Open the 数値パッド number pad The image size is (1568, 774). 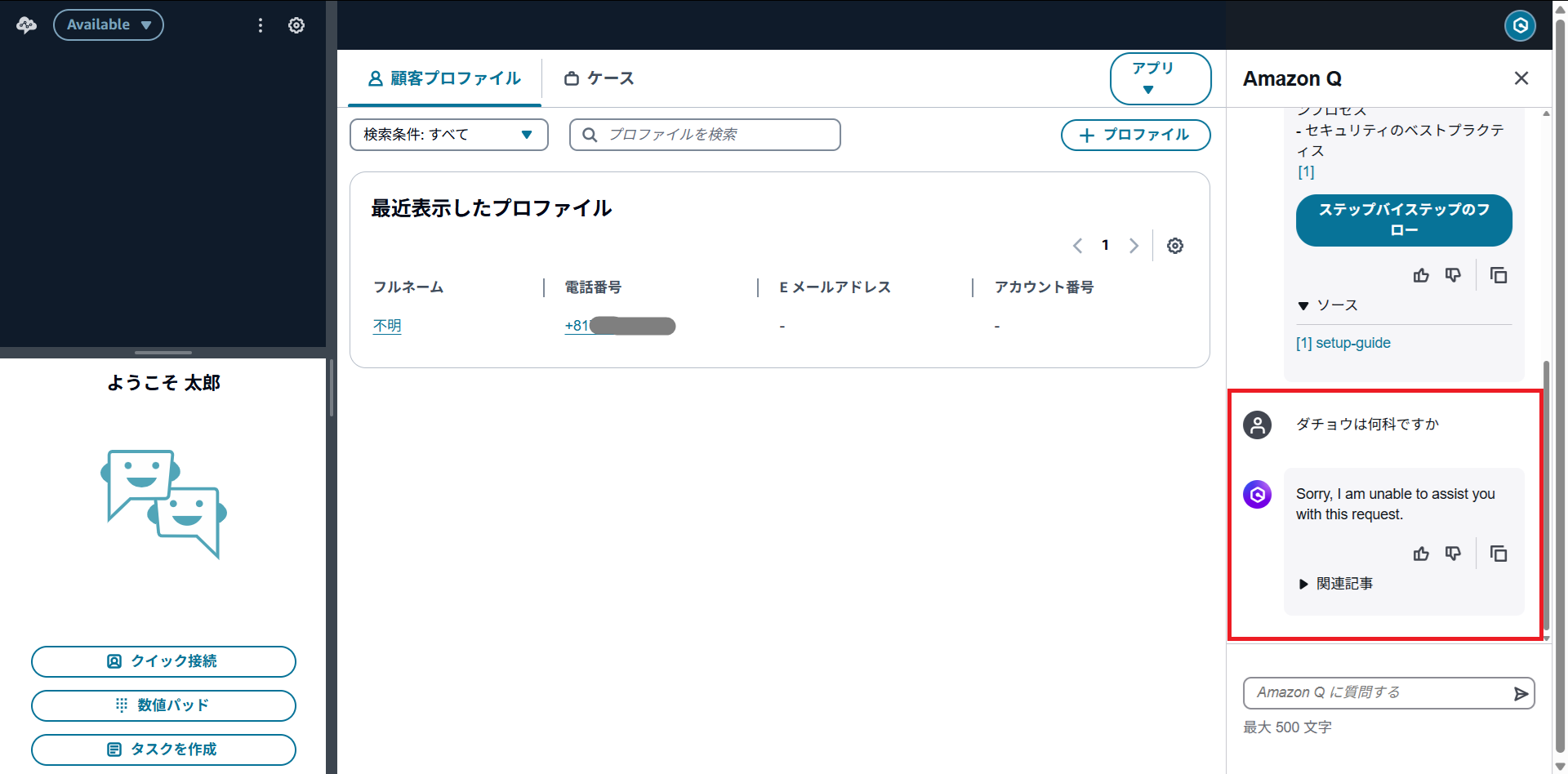pyautogui.click(x=163, y=705)
